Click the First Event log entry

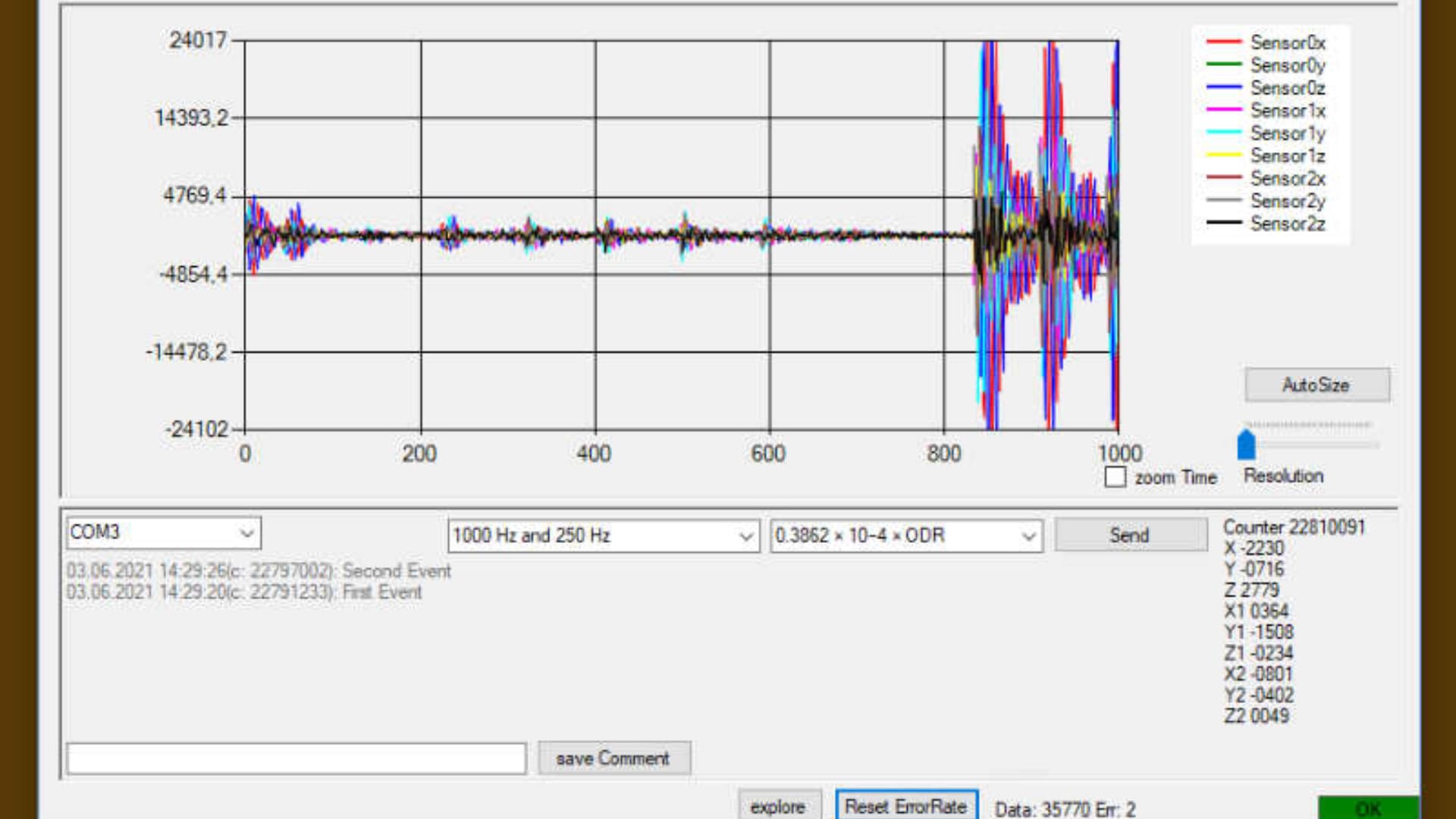point(244,592)
